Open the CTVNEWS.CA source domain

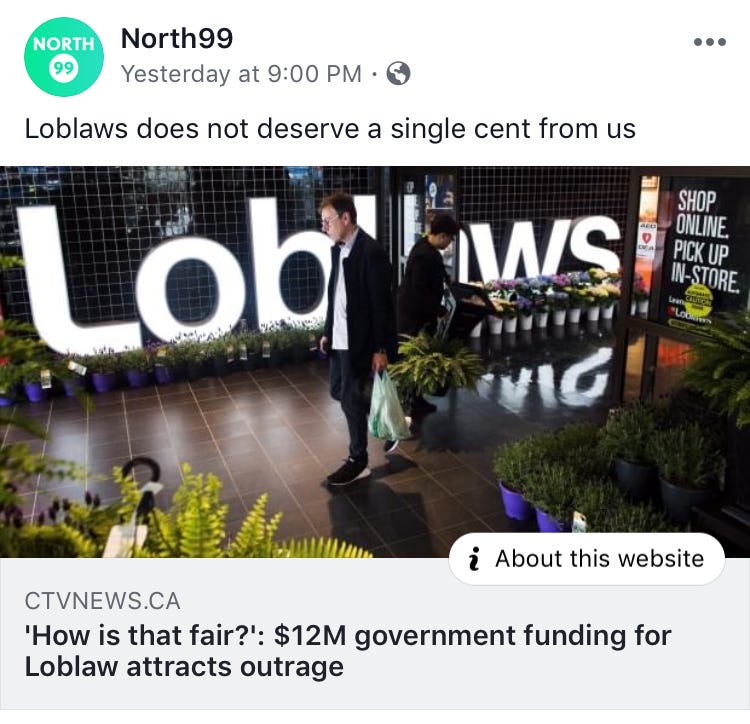102,601
